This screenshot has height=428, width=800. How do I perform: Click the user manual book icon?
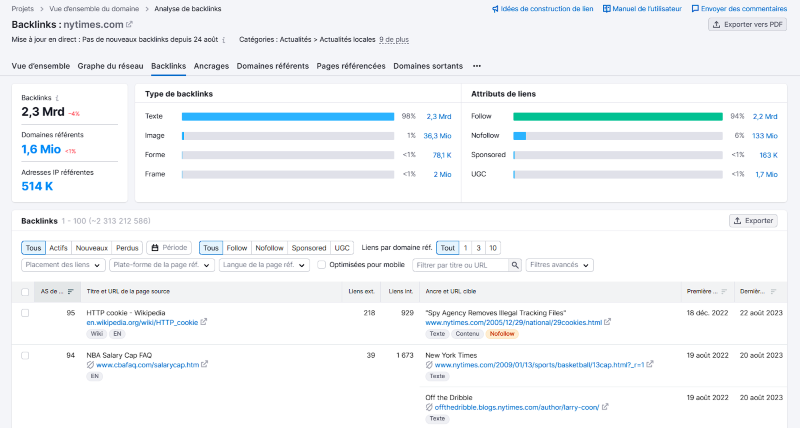pos(607,9)
